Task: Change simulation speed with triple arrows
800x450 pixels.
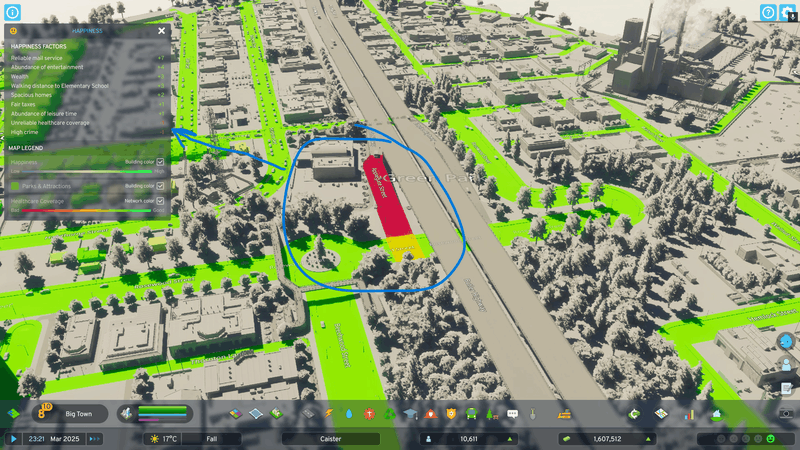Action: click(94, 439)
